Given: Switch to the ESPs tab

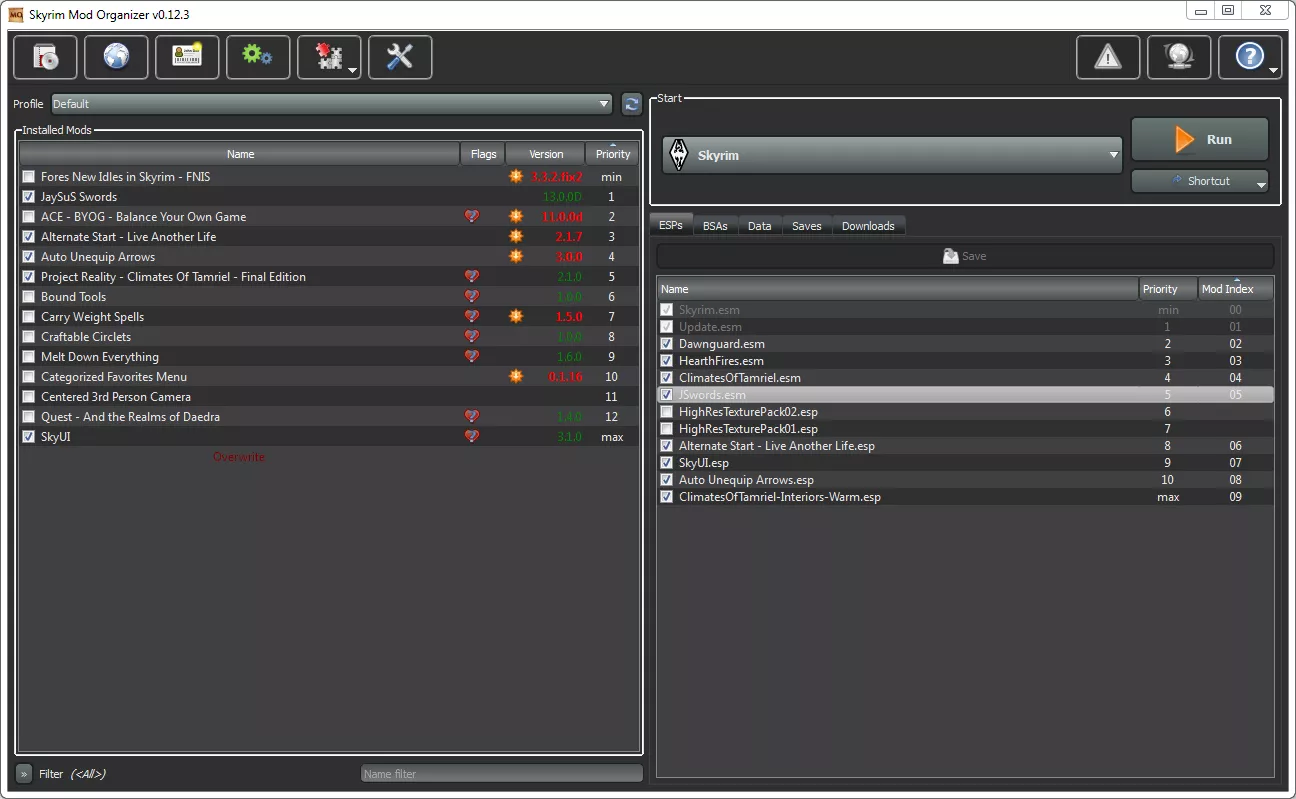Looking at the screenshot, I should click(670, 226).
